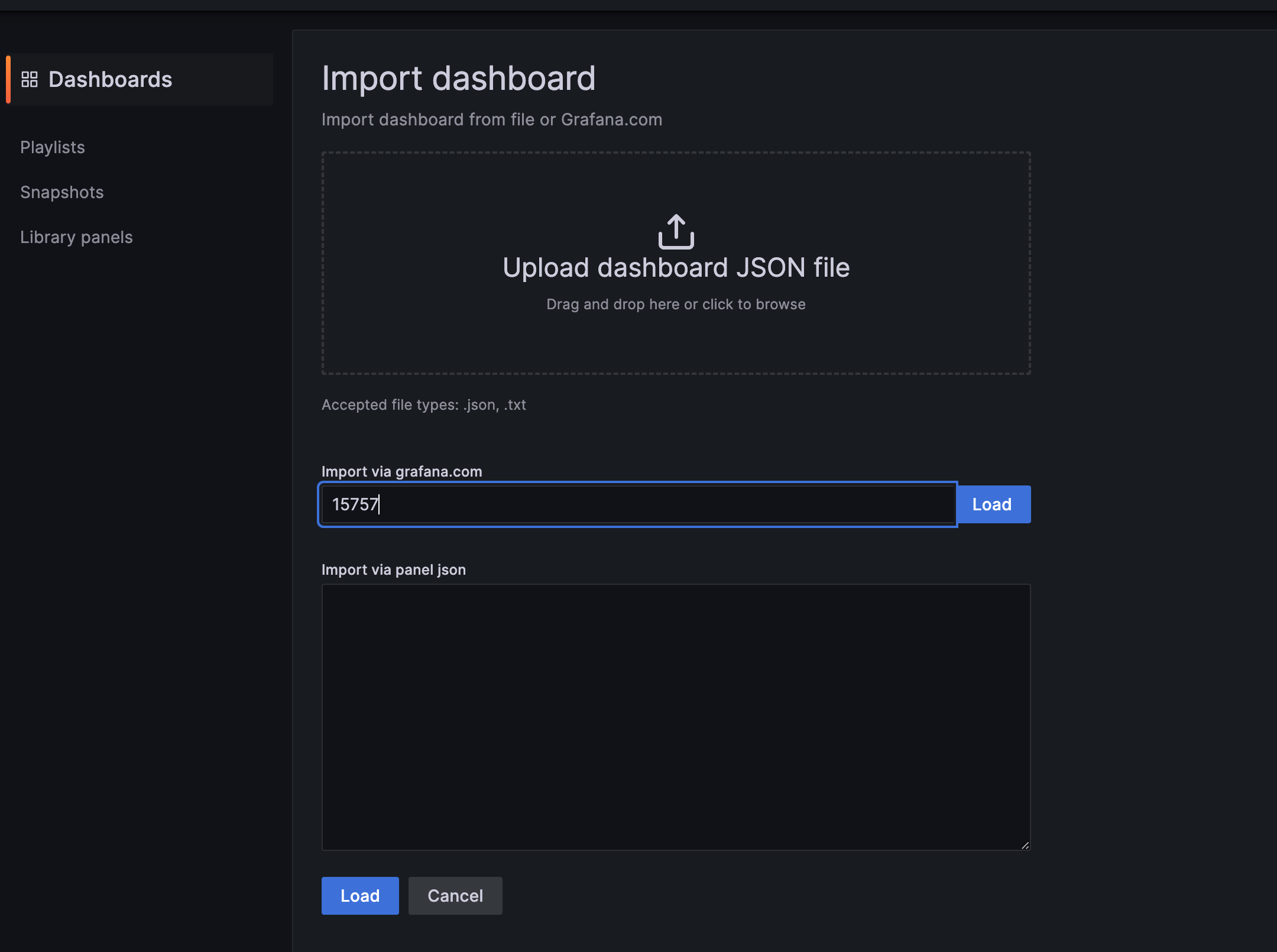Click the "Accepted file types" hint text
1277x952 pixels.
coord(423,405)
